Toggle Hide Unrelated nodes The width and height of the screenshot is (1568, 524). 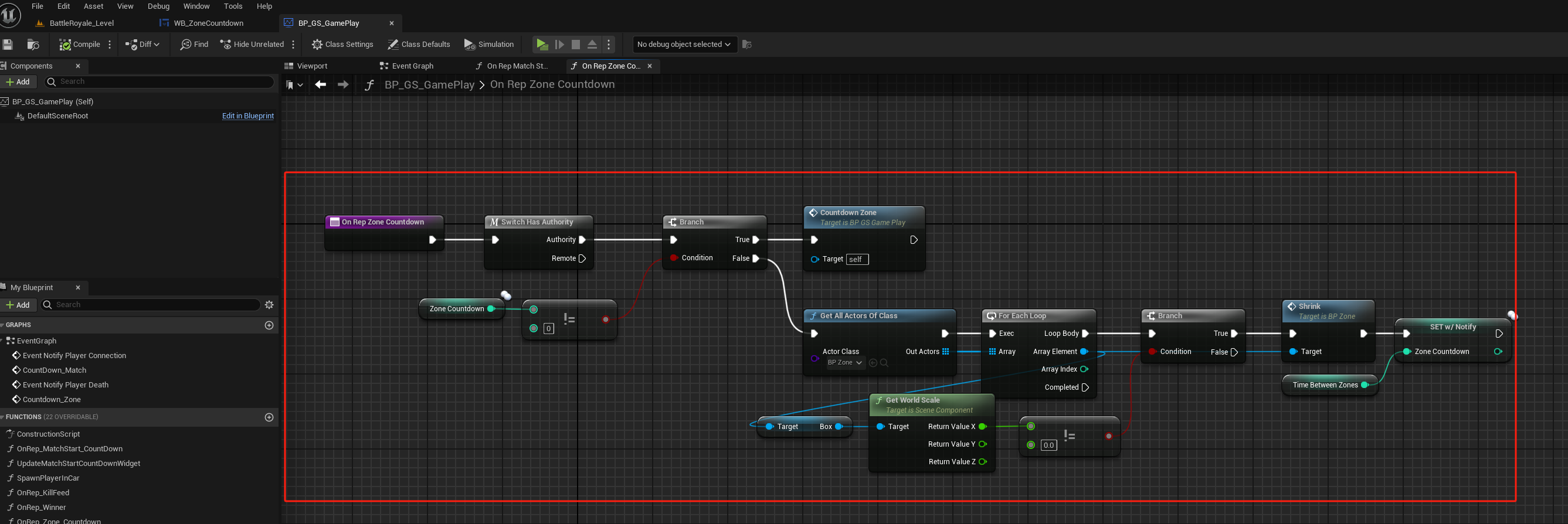pyautogui.click(x=252, y=45)
